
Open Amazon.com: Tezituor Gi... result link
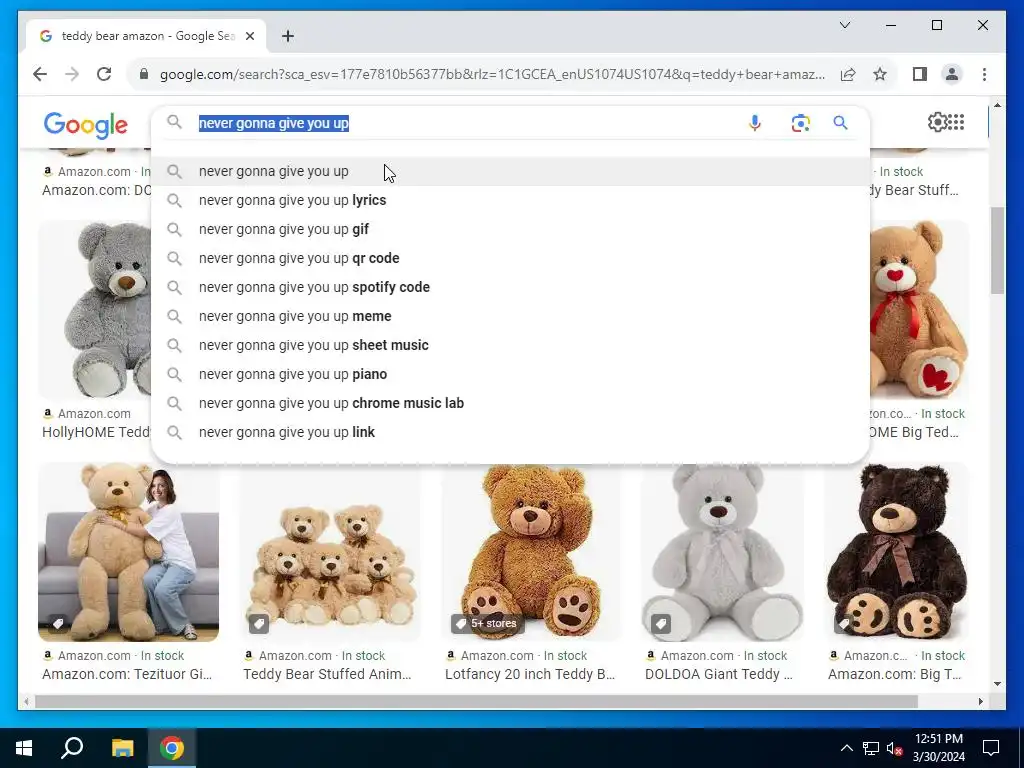[x=127, y=674]
